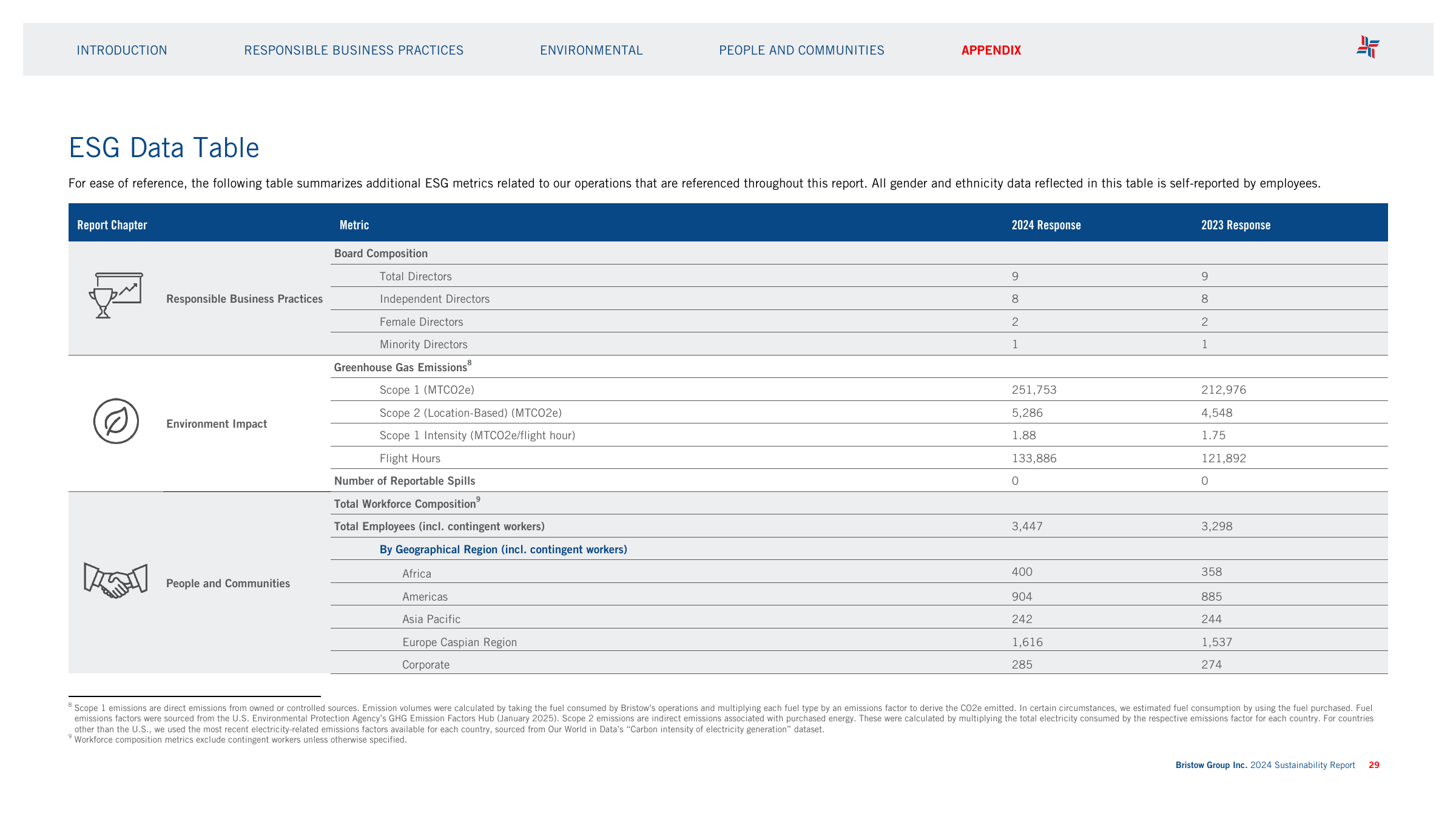Click the 2023 Response column header

[x=1236, y=225]
